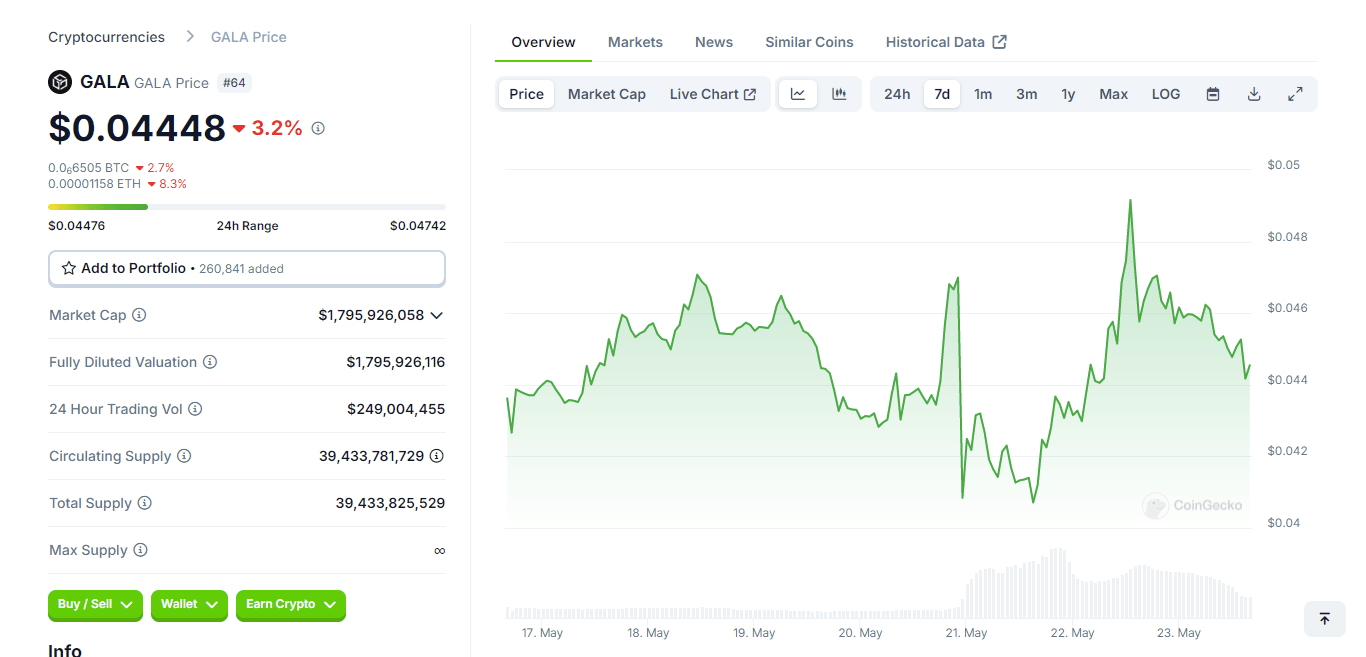Click the star icon in Add to Portfolio
Viewport: 1366px width, 657px height.
tap(69, 268)
